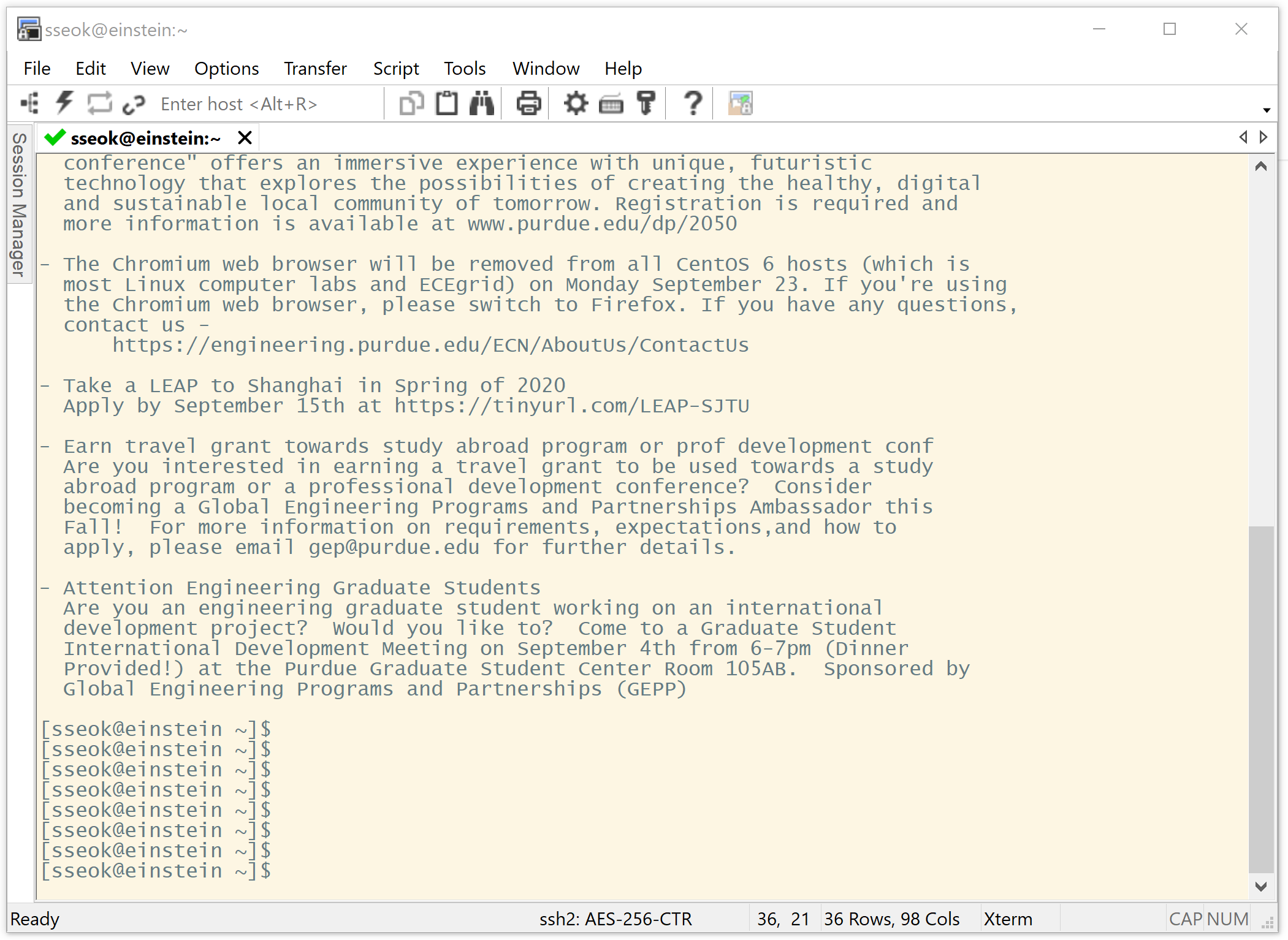Click the Copy icon in toolbar
The width and height of the screenshot is (1288, 940).
click(x=411, y=104)
